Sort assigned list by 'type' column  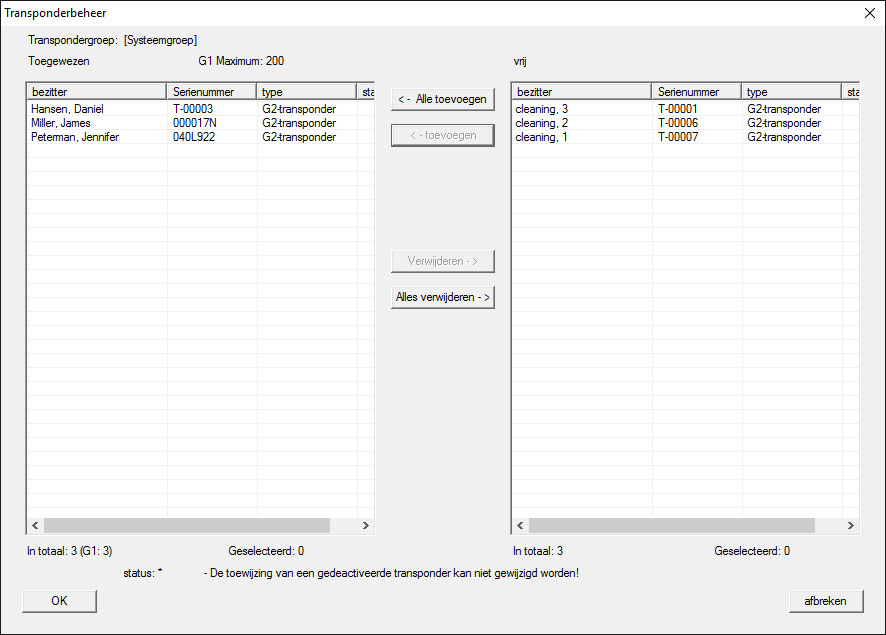click(306, 92)
